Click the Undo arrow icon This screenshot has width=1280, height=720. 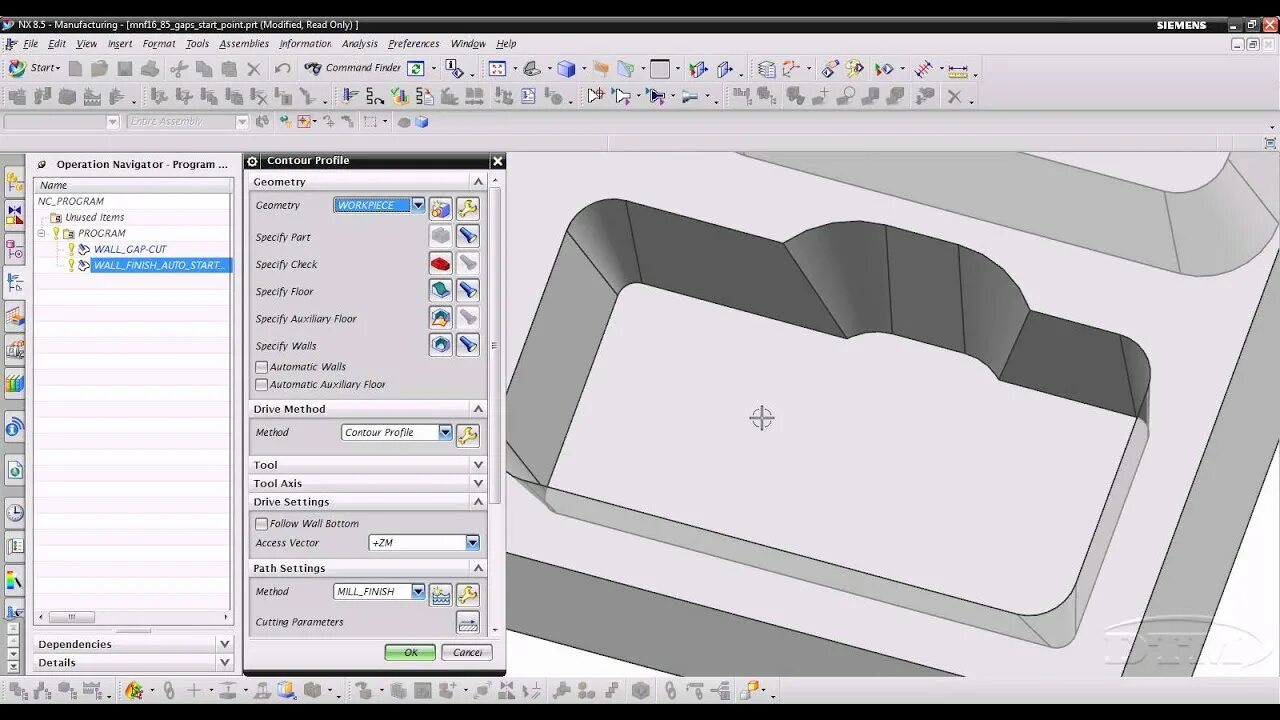pyautogui.click(x=283, y=69)
